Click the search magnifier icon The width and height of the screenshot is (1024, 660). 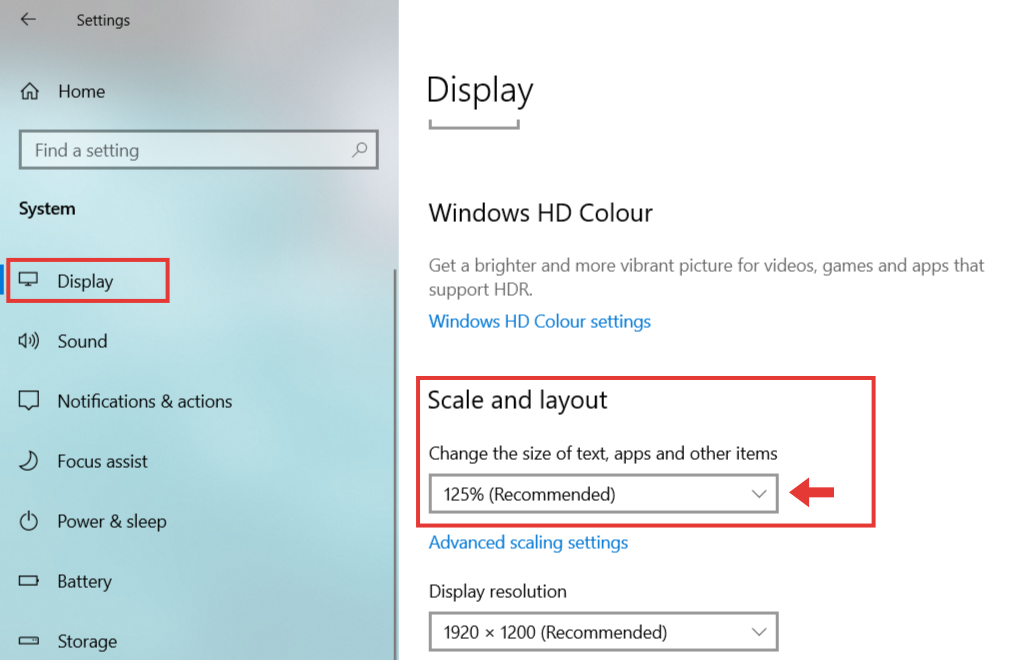359,150
